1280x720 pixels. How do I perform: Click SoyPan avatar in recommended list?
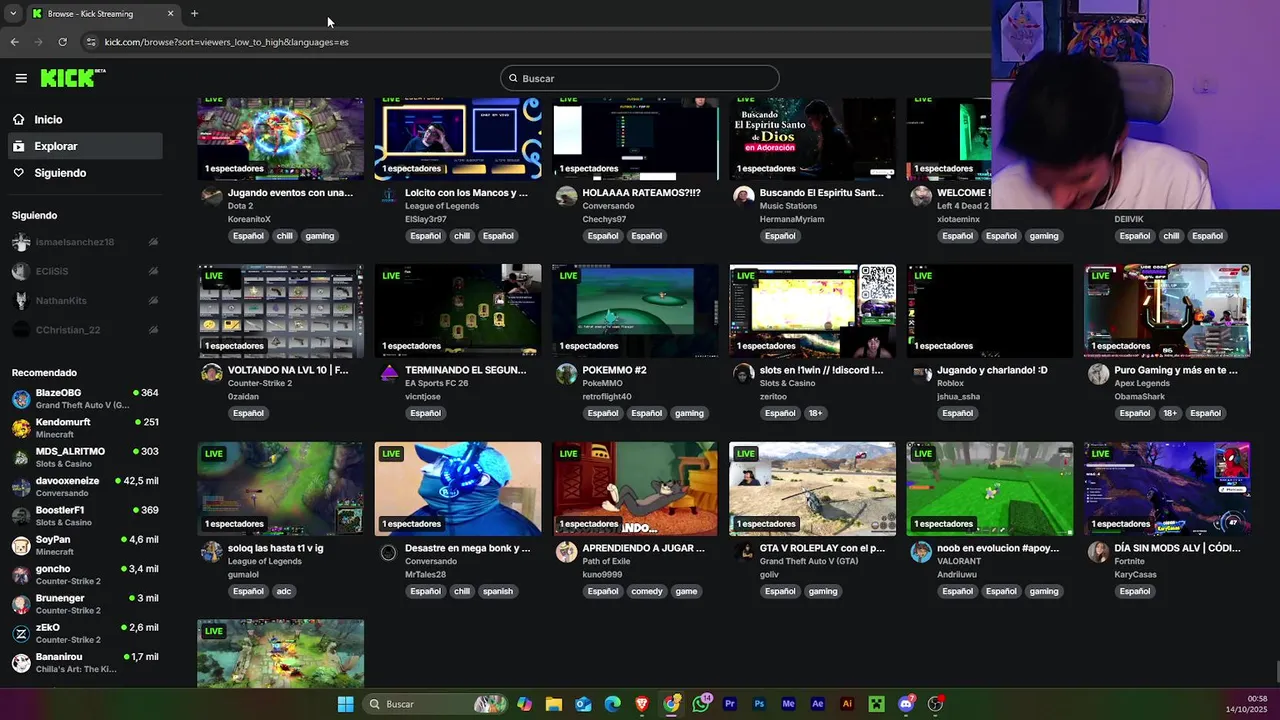click(x=21, y=546)
